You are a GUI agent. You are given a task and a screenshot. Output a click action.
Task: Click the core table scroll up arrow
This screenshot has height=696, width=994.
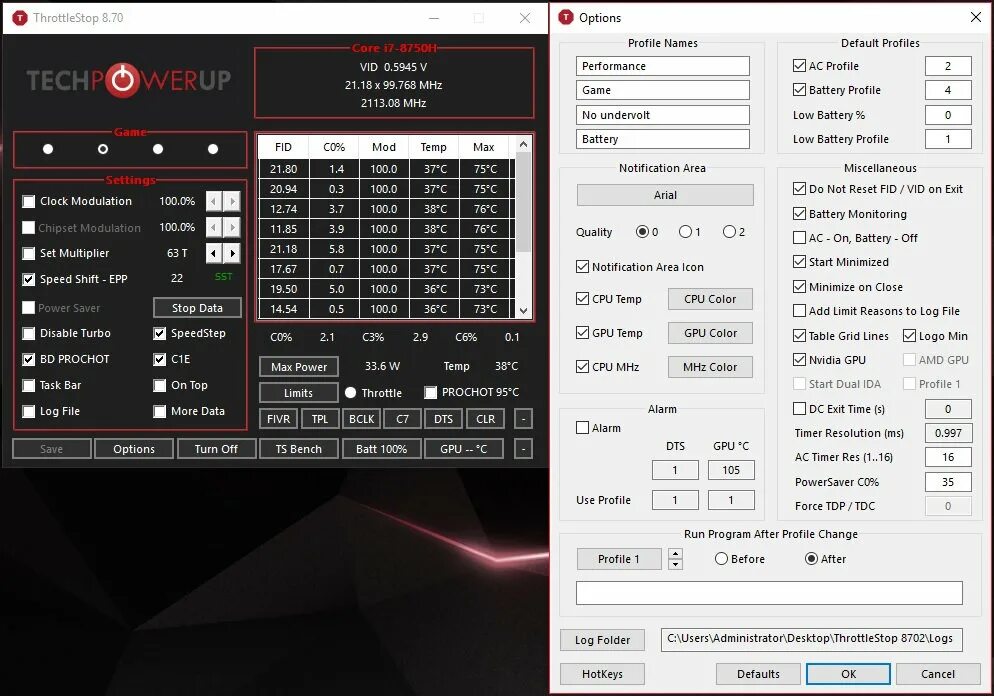523,145
